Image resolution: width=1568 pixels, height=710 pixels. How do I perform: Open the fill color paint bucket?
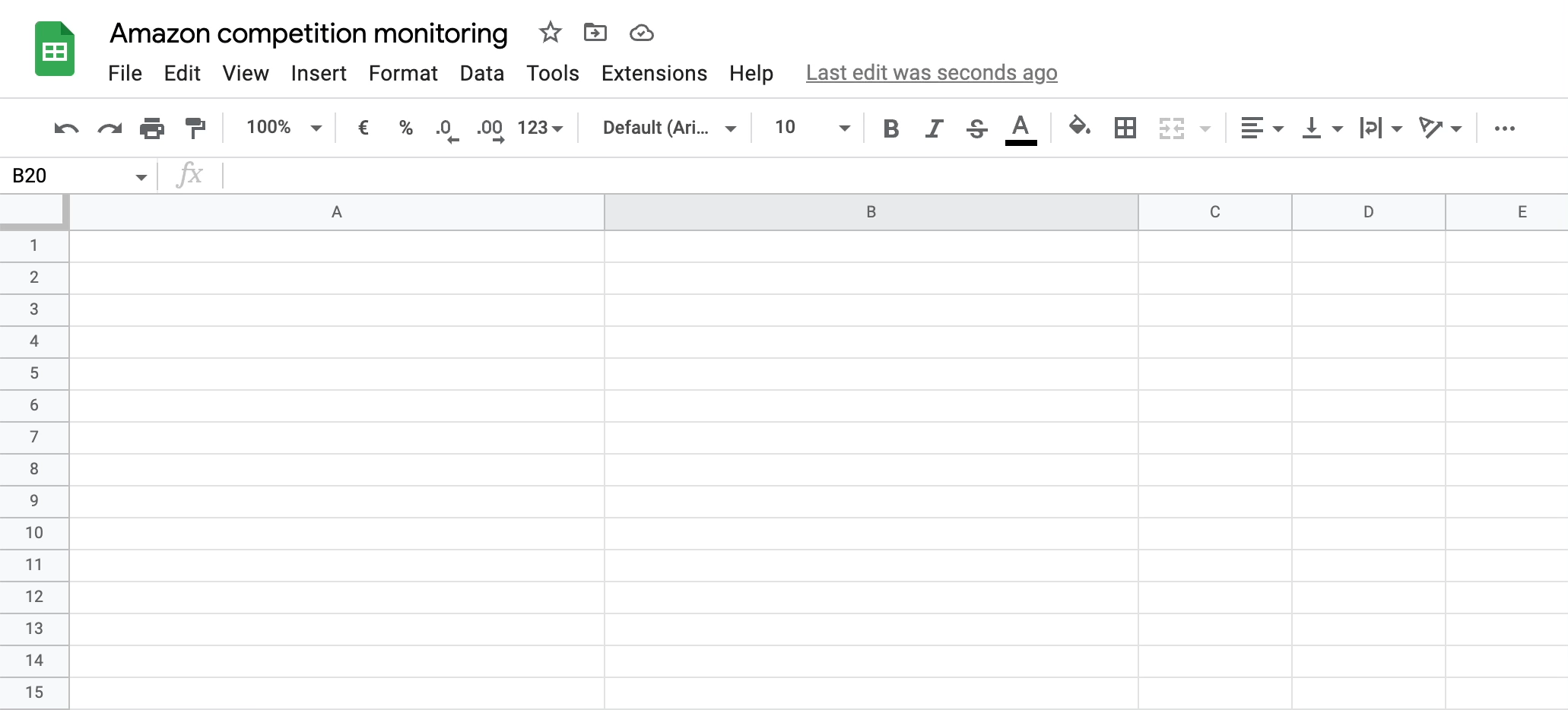tap(1079, 126)
